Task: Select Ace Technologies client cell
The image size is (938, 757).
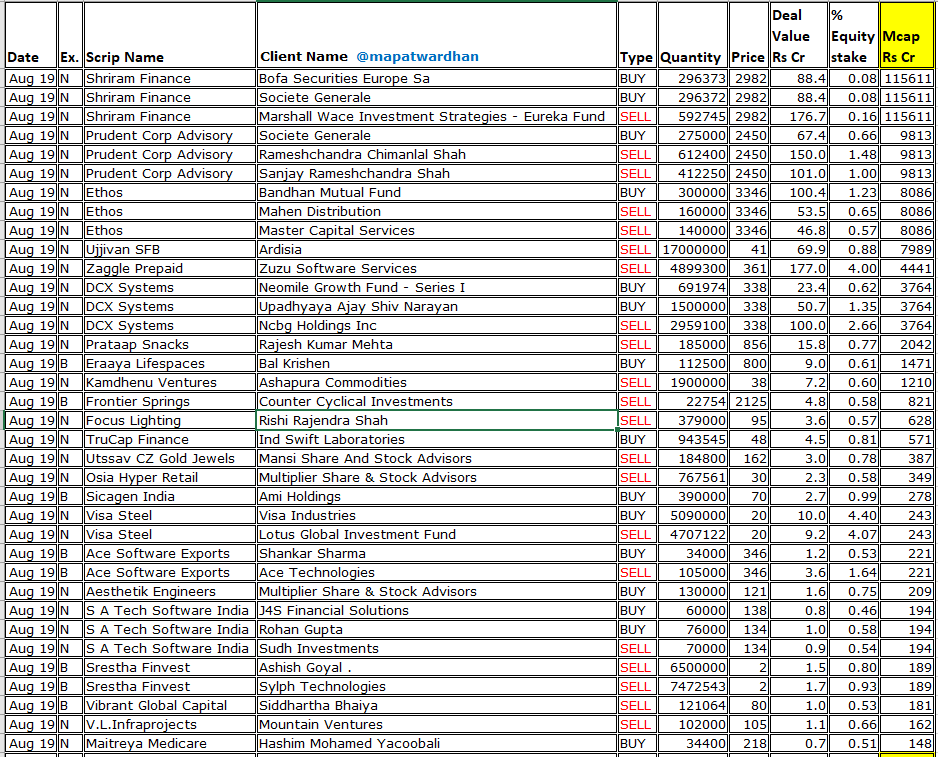Action: coord(437,573)
